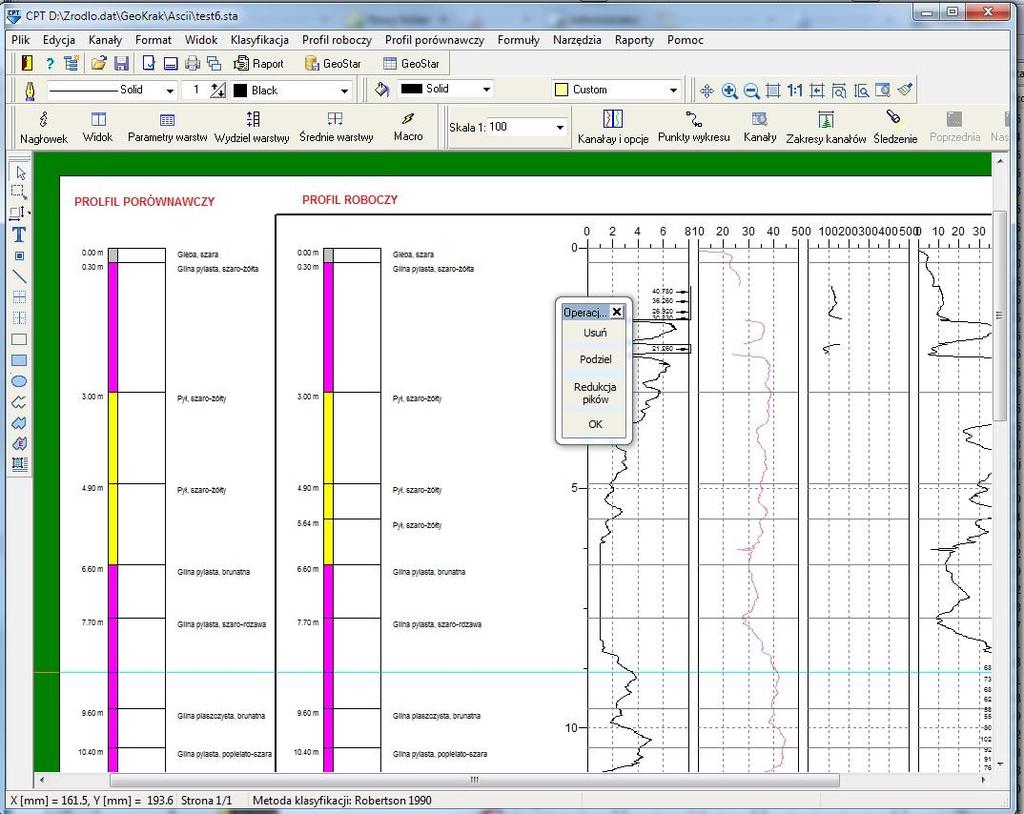Click the 'PROLFIL PORÓWNAWCZY' heading
Viewport: 1024px width, 814px height.
(x=144, y=202)
